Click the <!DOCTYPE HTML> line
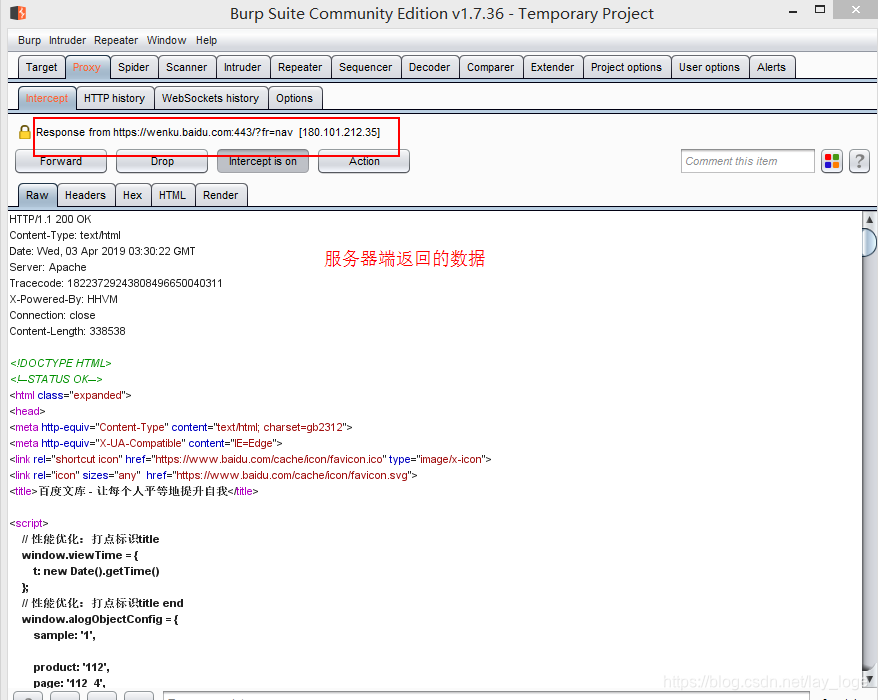 [60, 363]
